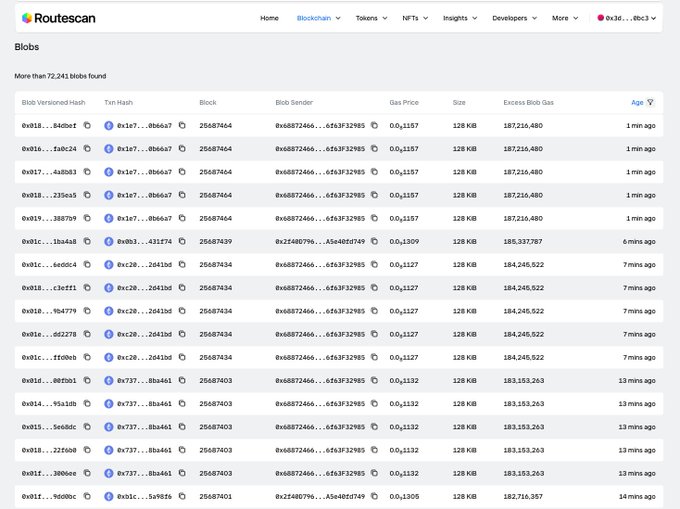
Task: Copy txn hash 0x0b3...431f74
Action: (x=182, y=241)
